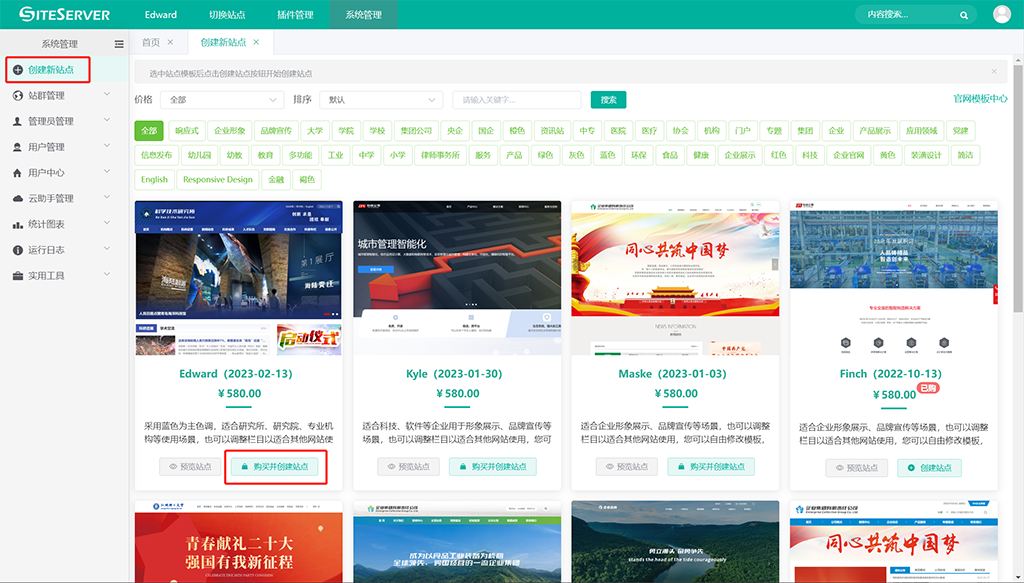Click the 创建新站点 plus item in sidebar
The width and height of the screenshot is (1024, 583).
point(48,70)
